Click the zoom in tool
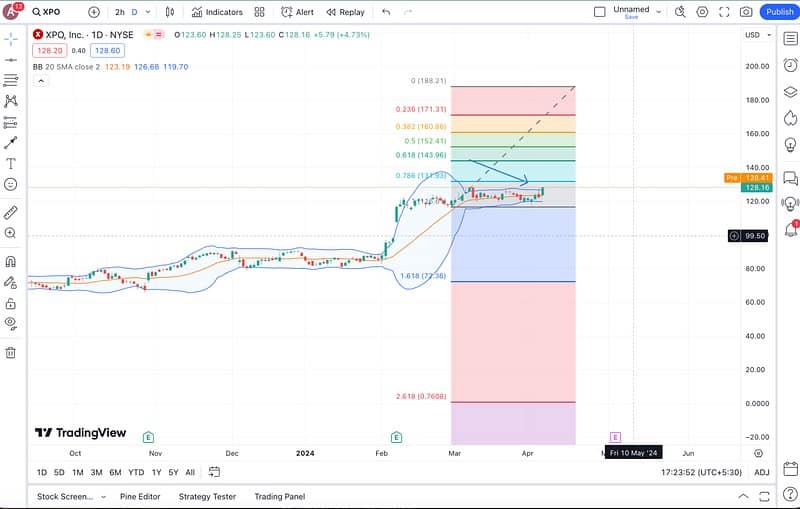 click(11, 233)
